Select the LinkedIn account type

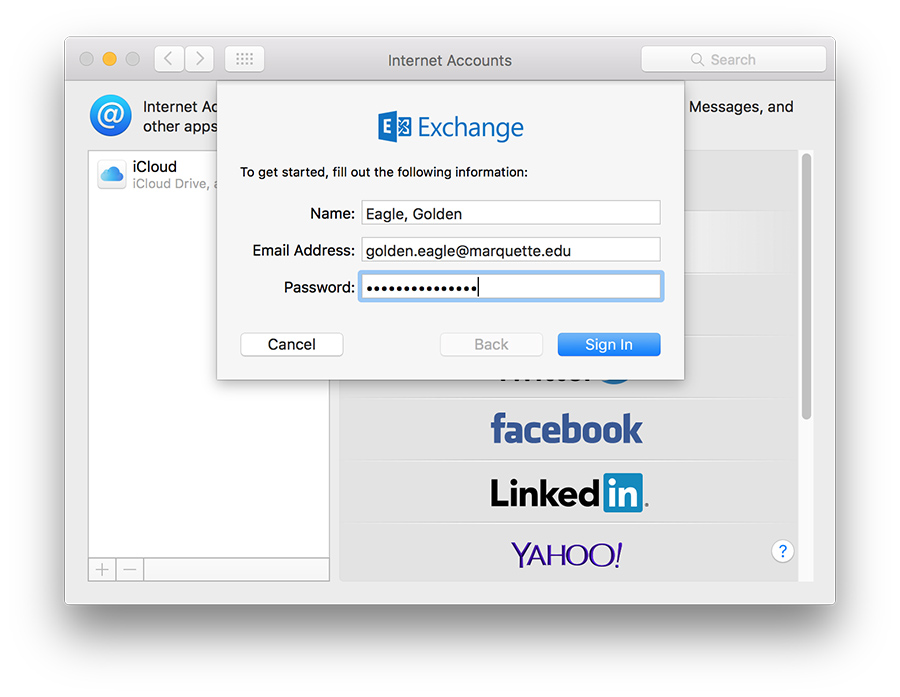pos(568,492)
